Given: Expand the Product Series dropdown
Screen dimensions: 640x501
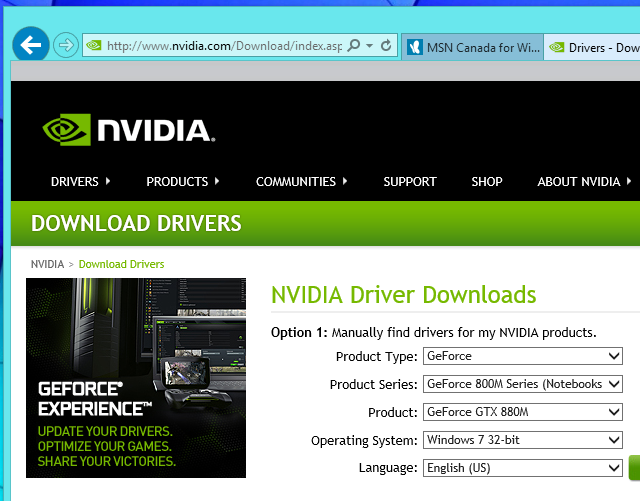Looking at the screenshot, I should 522,384.
